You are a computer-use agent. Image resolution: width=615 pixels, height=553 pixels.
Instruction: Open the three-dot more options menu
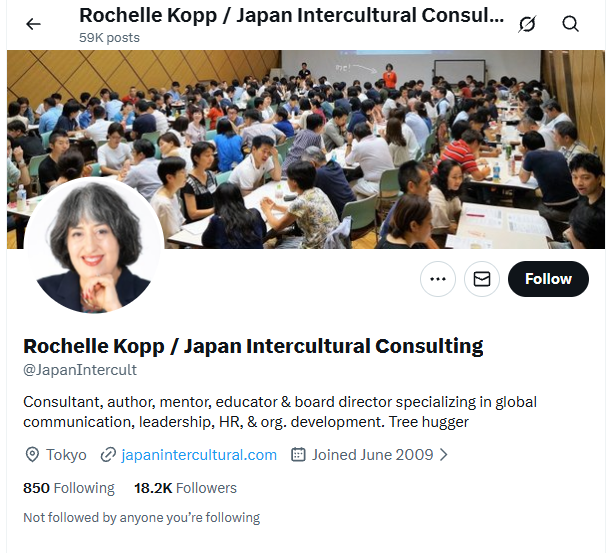(438, 279)
